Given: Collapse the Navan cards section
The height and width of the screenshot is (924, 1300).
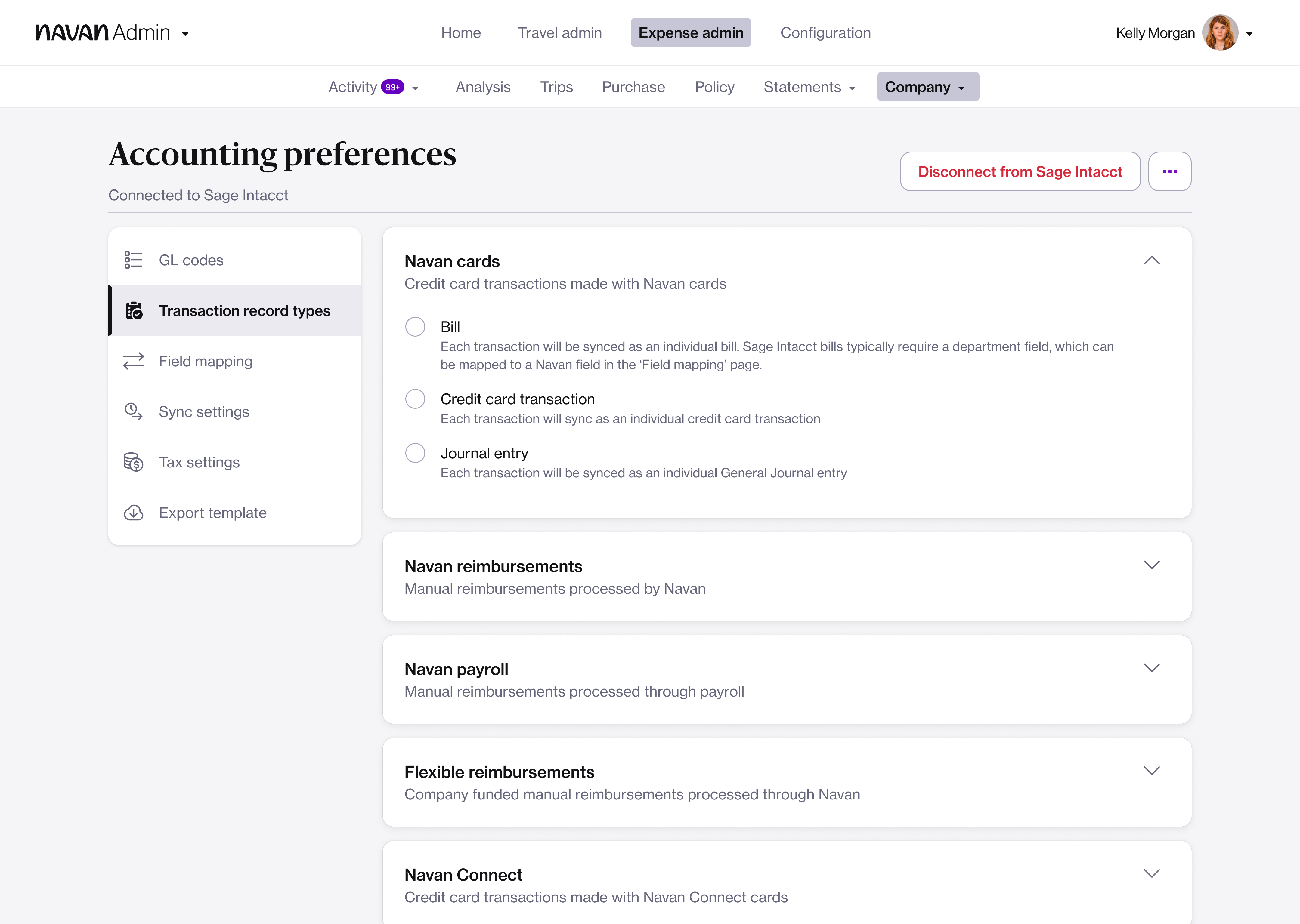Looking at the screenshot, I should [x=1151, y=260].
